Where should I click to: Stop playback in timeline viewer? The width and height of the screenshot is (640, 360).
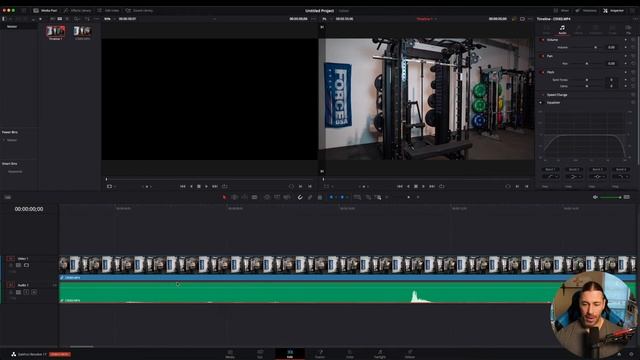click(x=416, y=187)
